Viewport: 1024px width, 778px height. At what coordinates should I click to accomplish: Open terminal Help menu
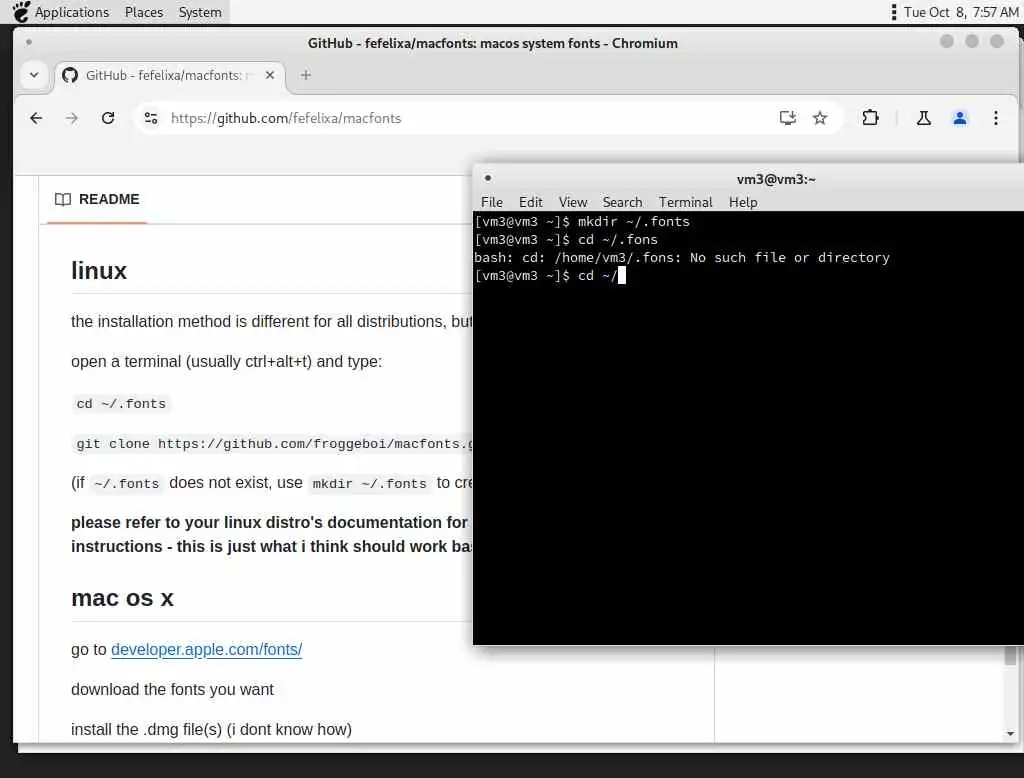[x=743, y=202]
